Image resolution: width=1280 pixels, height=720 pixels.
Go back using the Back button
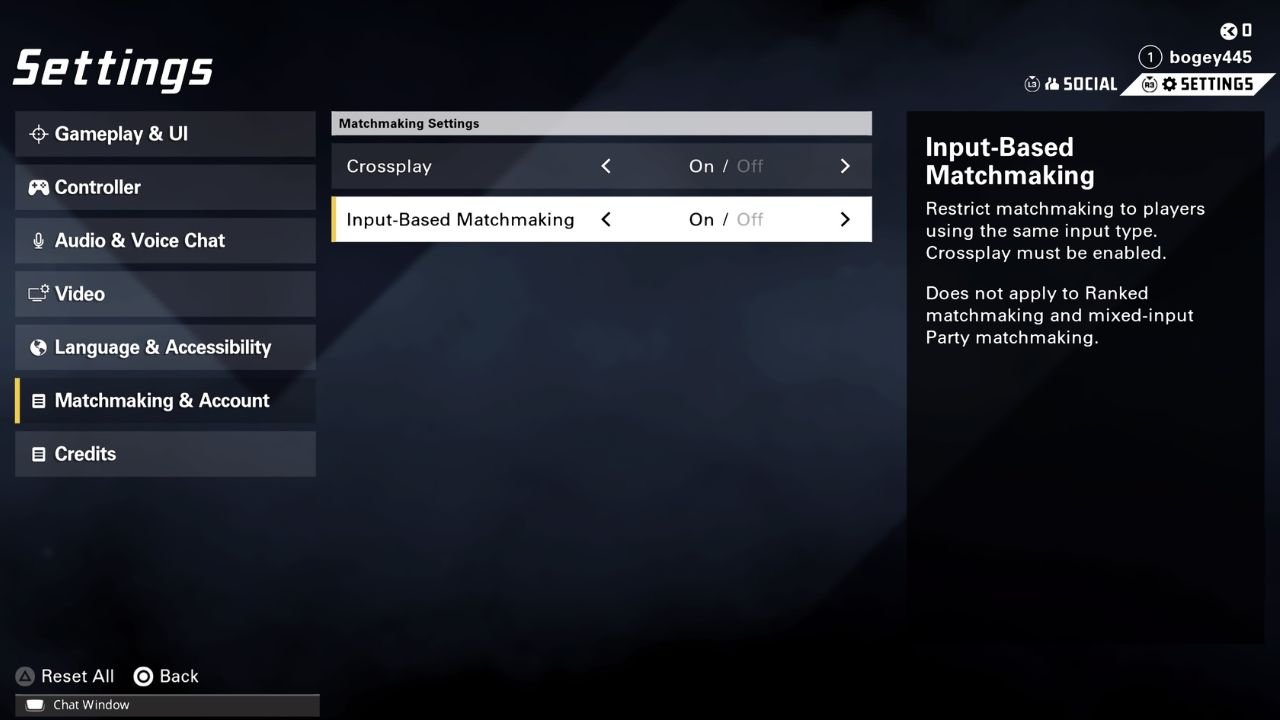click(x=167, y=677)
